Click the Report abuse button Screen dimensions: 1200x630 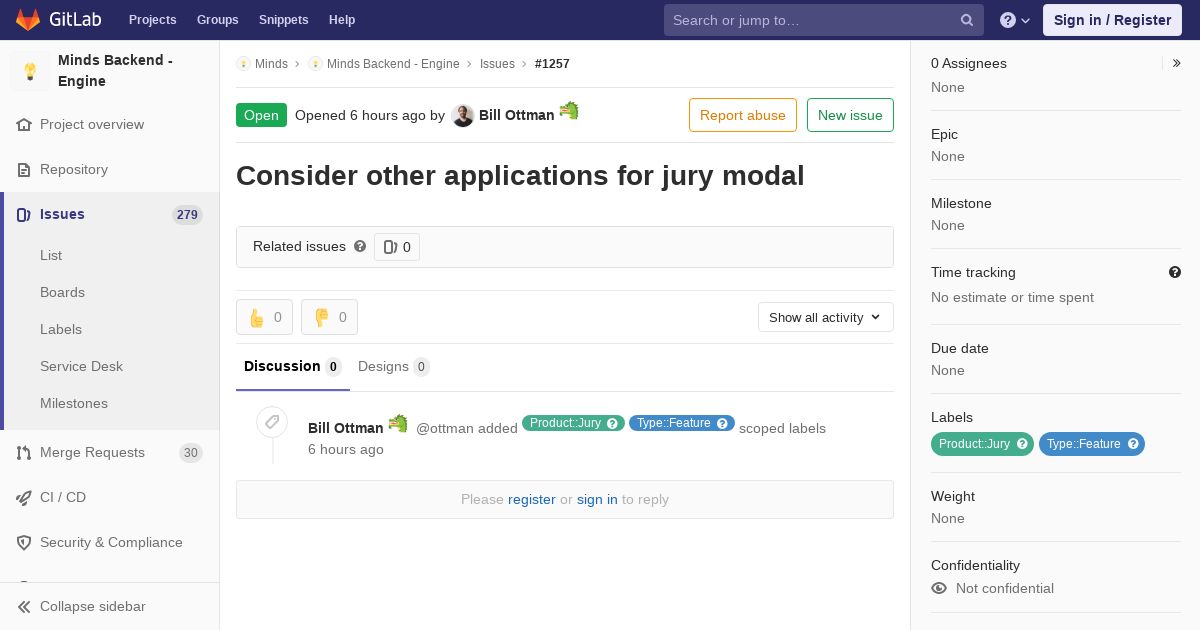(x=743, y=115)
